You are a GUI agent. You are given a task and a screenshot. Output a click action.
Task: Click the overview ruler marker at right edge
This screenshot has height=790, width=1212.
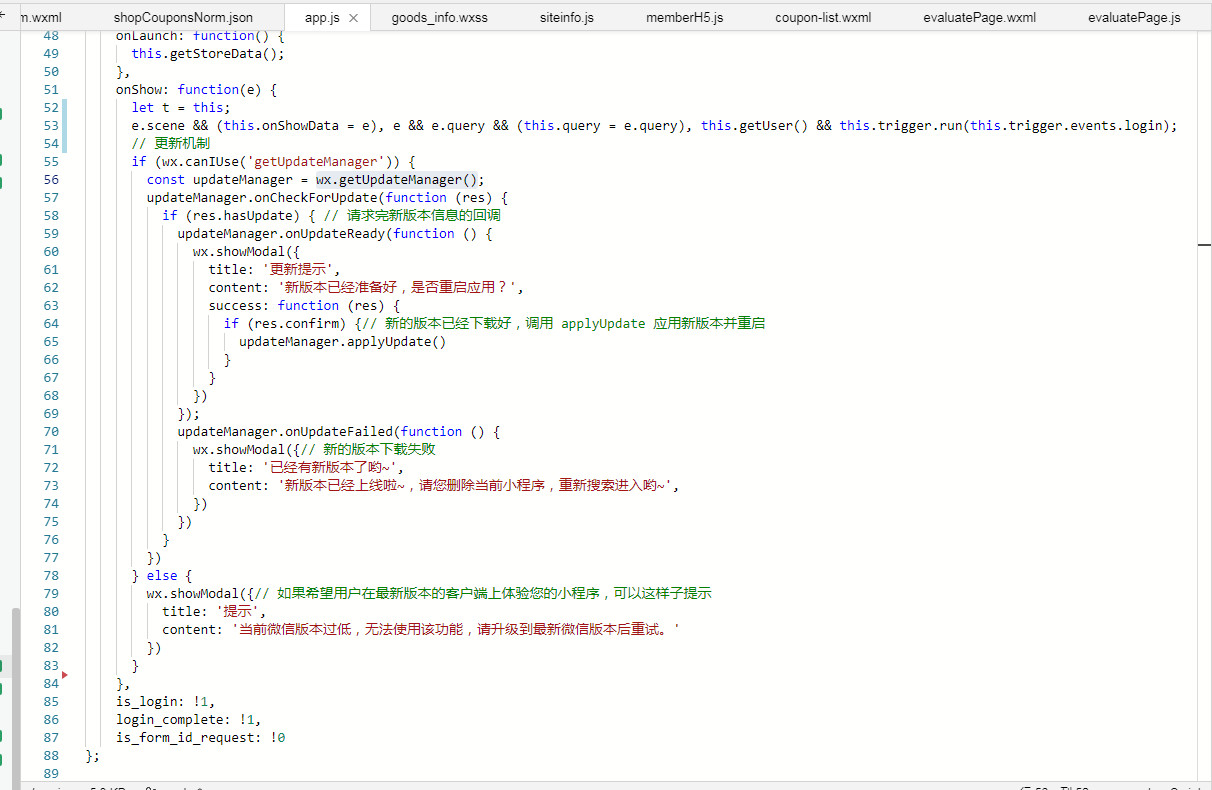(x=1205, y=244)
